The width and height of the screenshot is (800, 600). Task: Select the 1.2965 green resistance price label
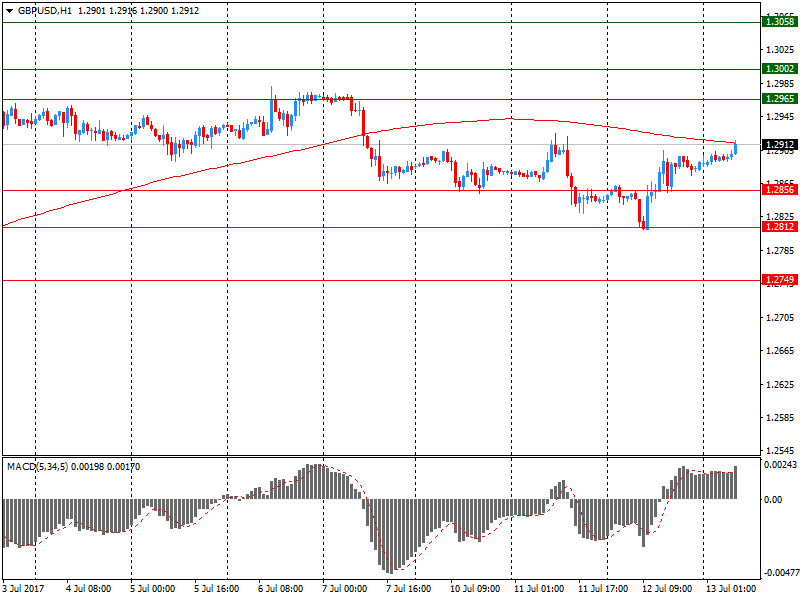pos(780,98)
